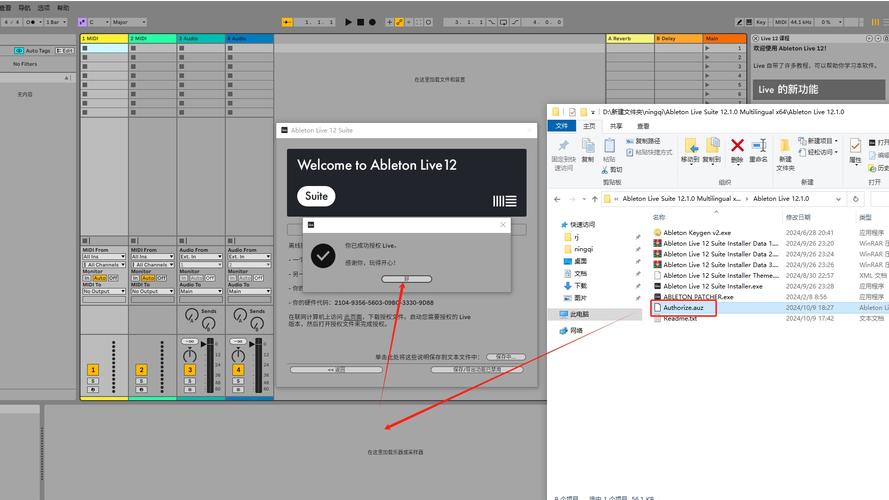889x500 pixels.
Task: Toggle the purple Scale Mode button
Action: 82,22
